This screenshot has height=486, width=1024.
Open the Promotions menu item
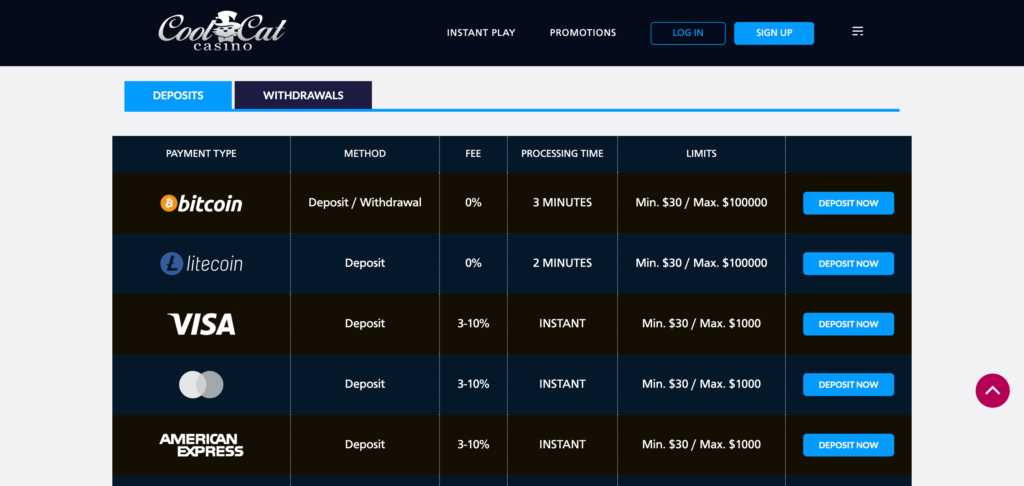583,33
